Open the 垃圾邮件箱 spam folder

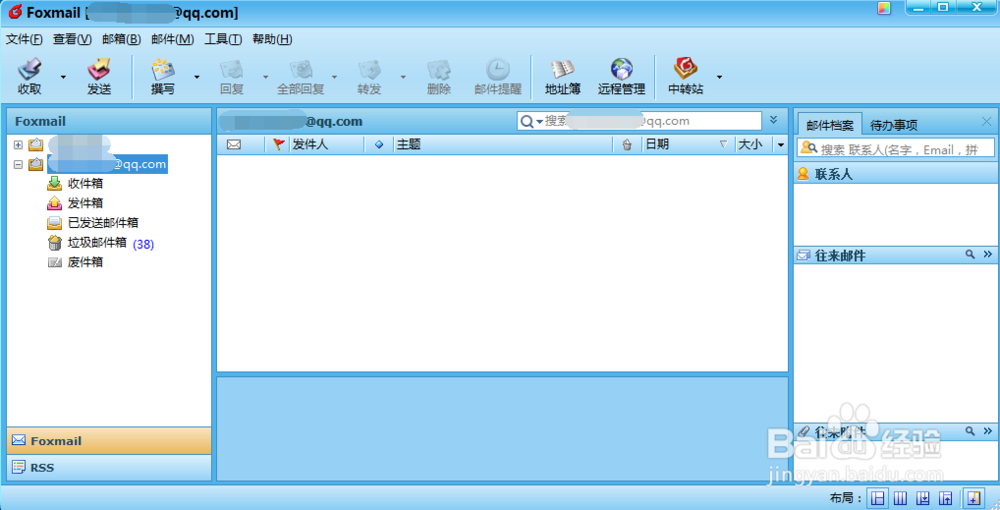(87, 242)
